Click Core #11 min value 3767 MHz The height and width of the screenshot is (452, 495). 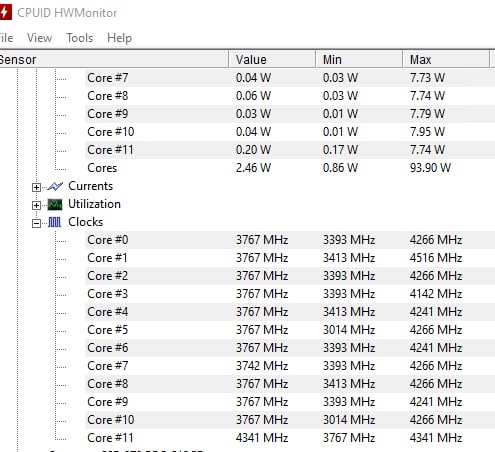[x=349, y=438]
